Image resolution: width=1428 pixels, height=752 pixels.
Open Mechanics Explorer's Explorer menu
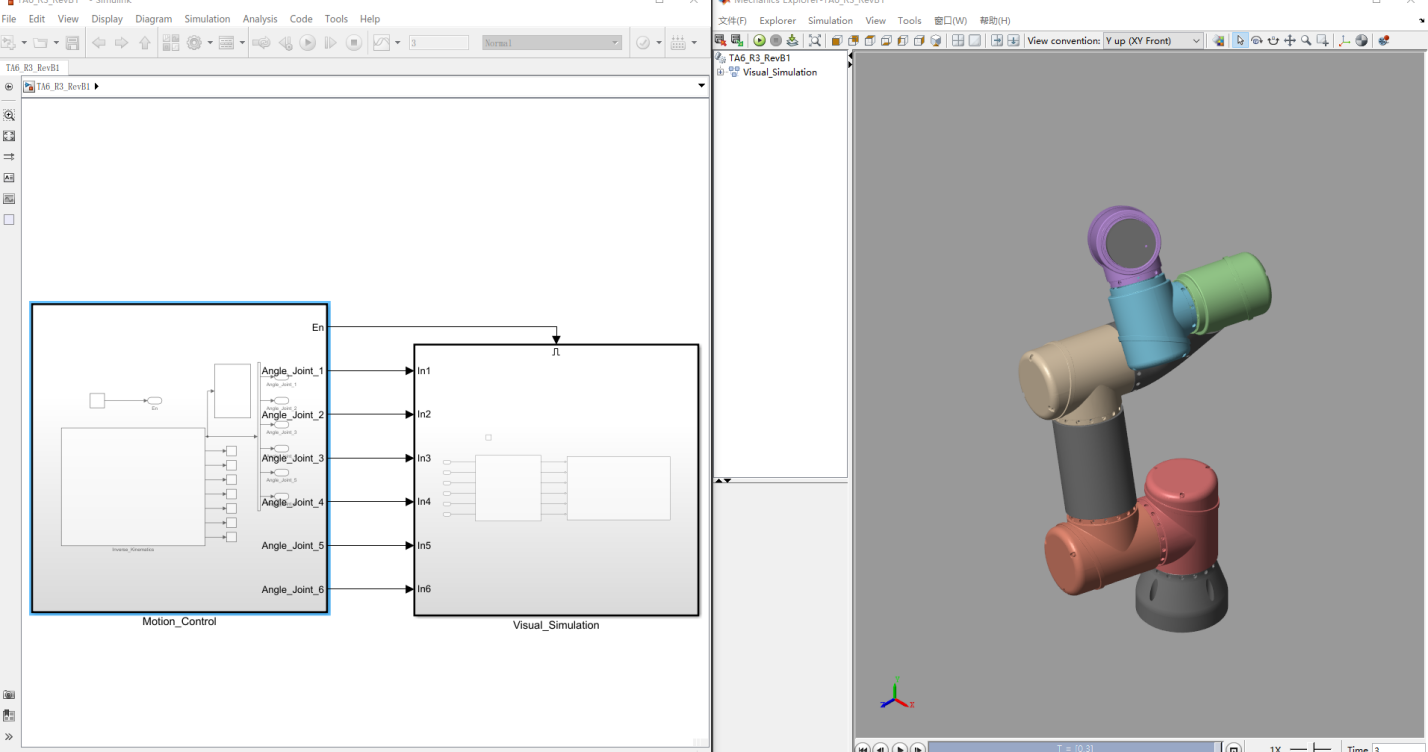click(x=777, y=20)
